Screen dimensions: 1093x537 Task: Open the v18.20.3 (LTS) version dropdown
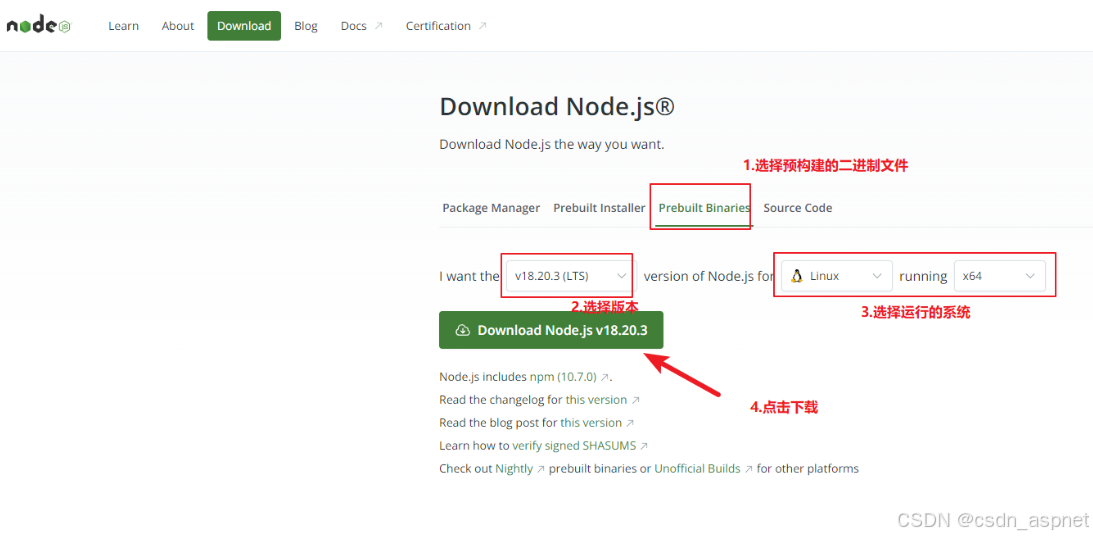pos(571,276)
